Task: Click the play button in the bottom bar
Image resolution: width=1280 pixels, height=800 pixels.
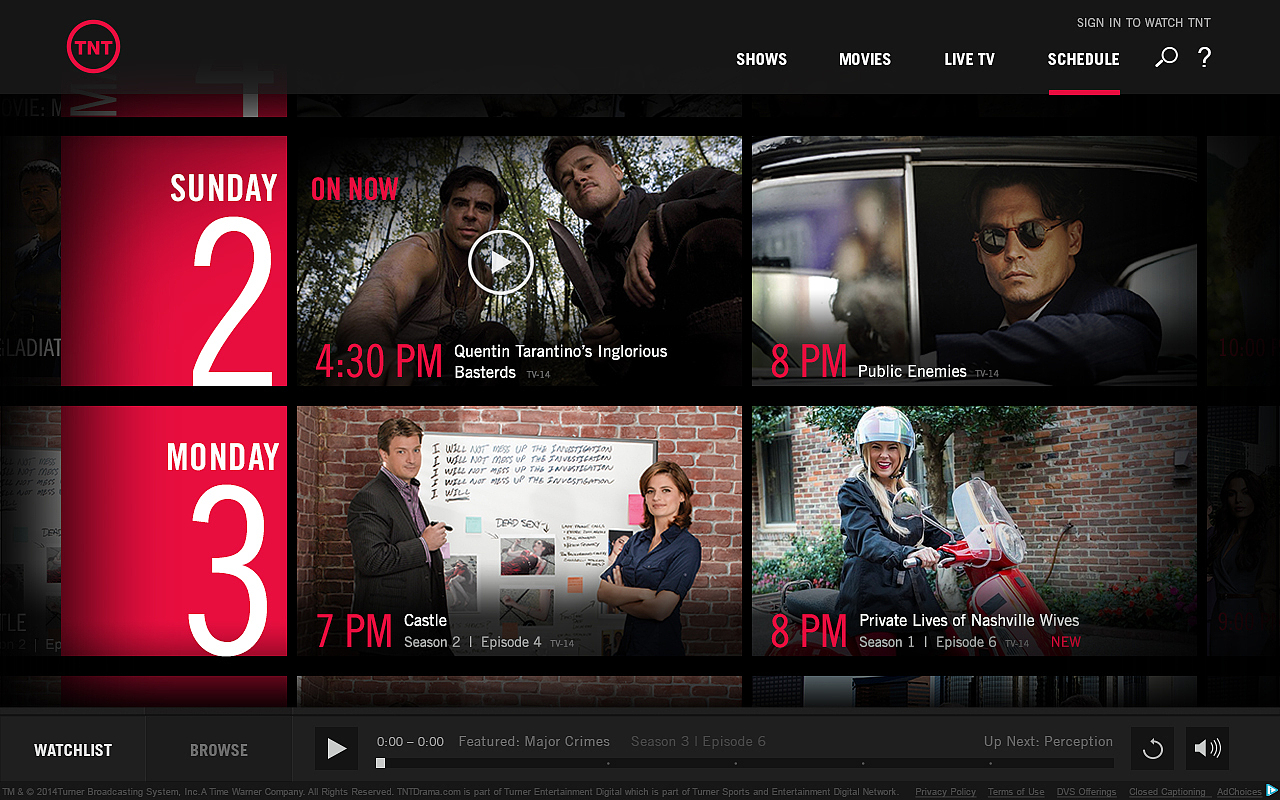Action: [336, 747]
